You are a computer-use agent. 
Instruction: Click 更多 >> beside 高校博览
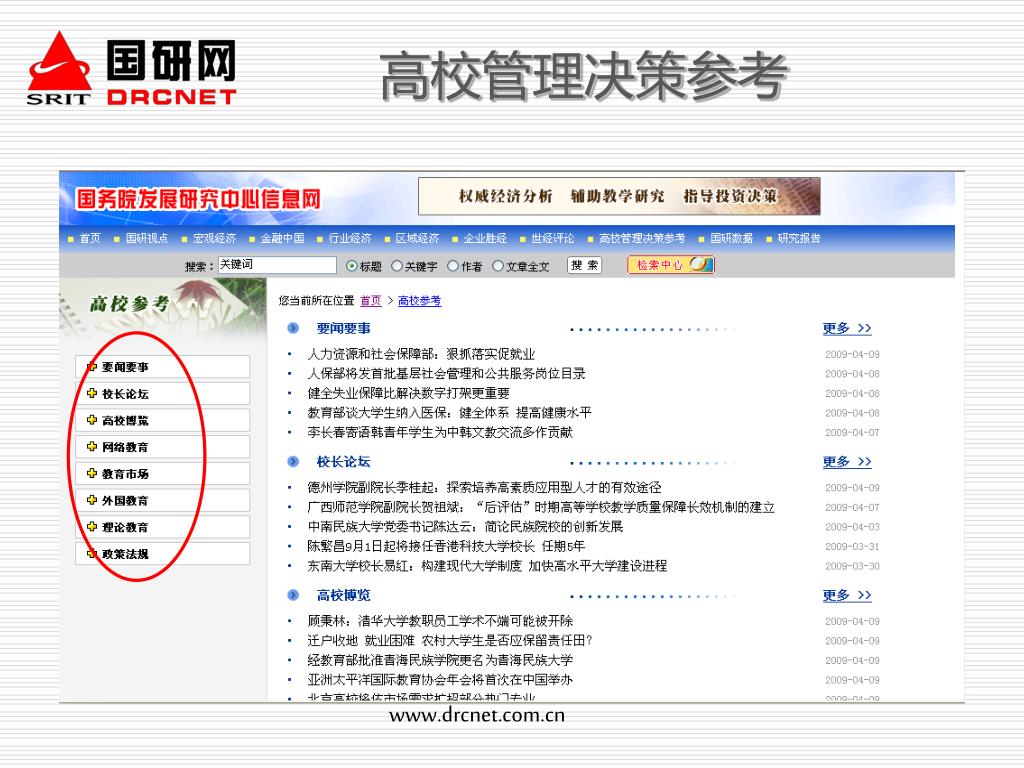[x=847, y=595]
